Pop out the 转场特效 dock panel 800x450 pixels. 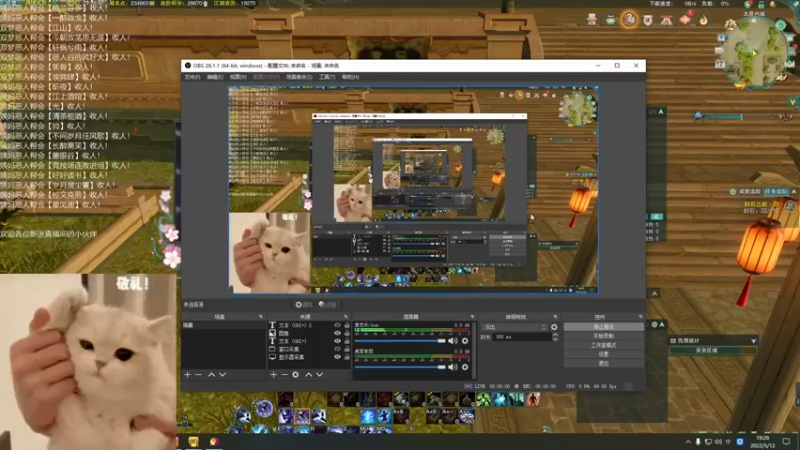click(x=555, y=317)
